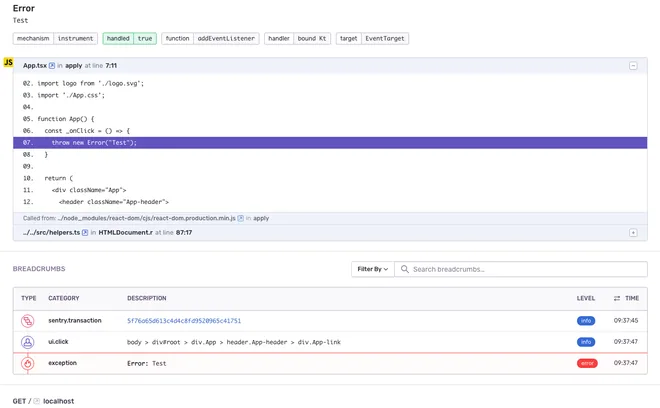Click the DESCRIPTION column header
Screen dimensions: 660x408
coord(146,298)
